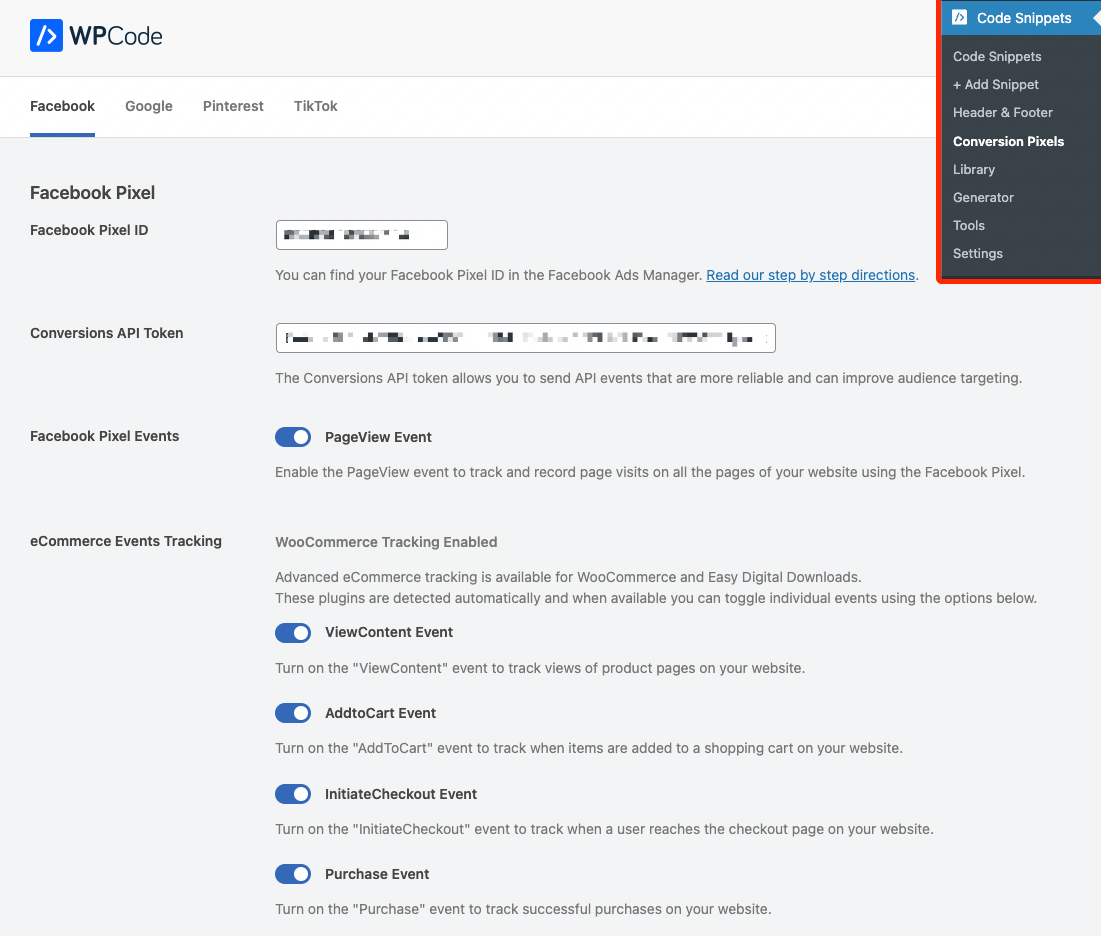
Task: Open the Generator menu item
Action: tap(983, 197)
